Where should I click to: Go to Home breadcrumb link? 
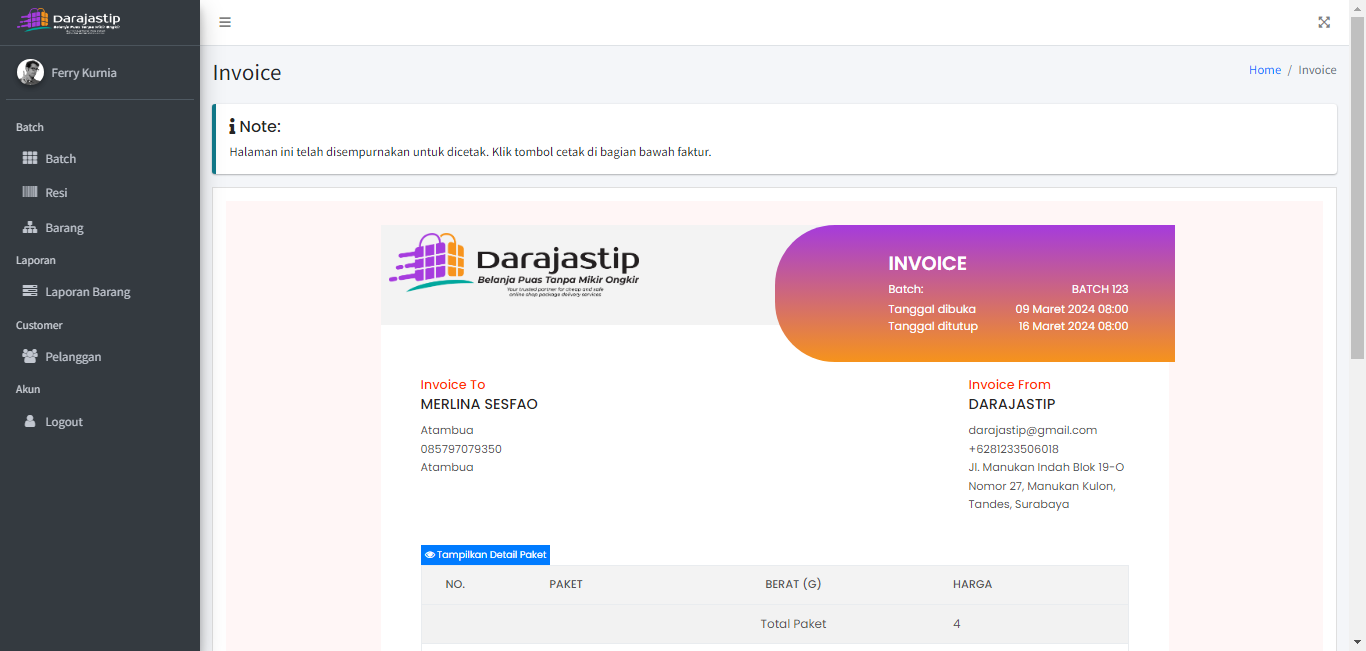tap(1264, 70)
